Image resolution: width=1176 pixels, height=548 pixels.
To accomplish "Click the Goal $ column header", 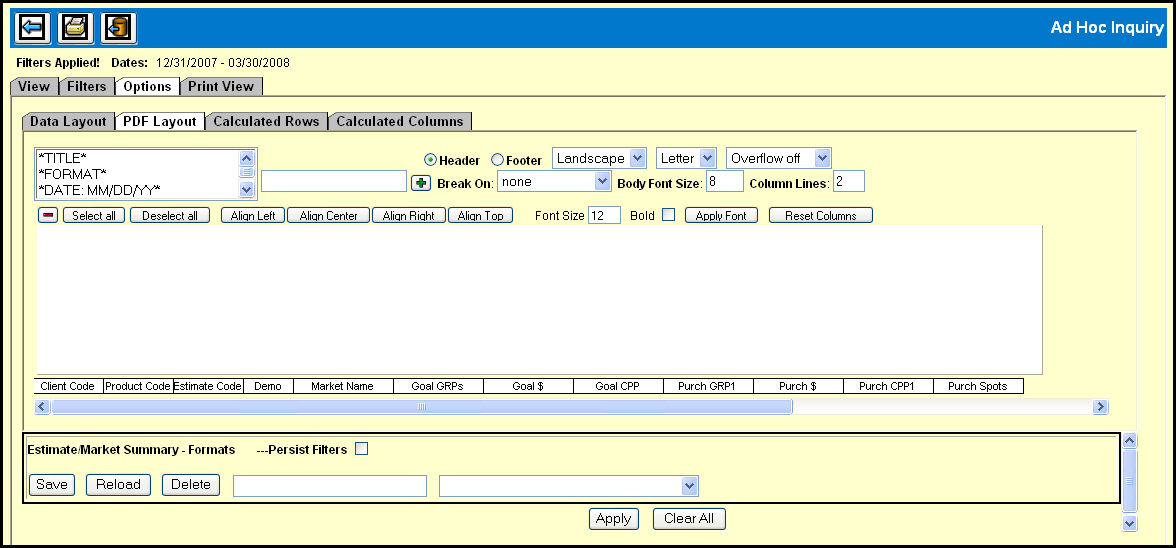I will tap(528, 387).
